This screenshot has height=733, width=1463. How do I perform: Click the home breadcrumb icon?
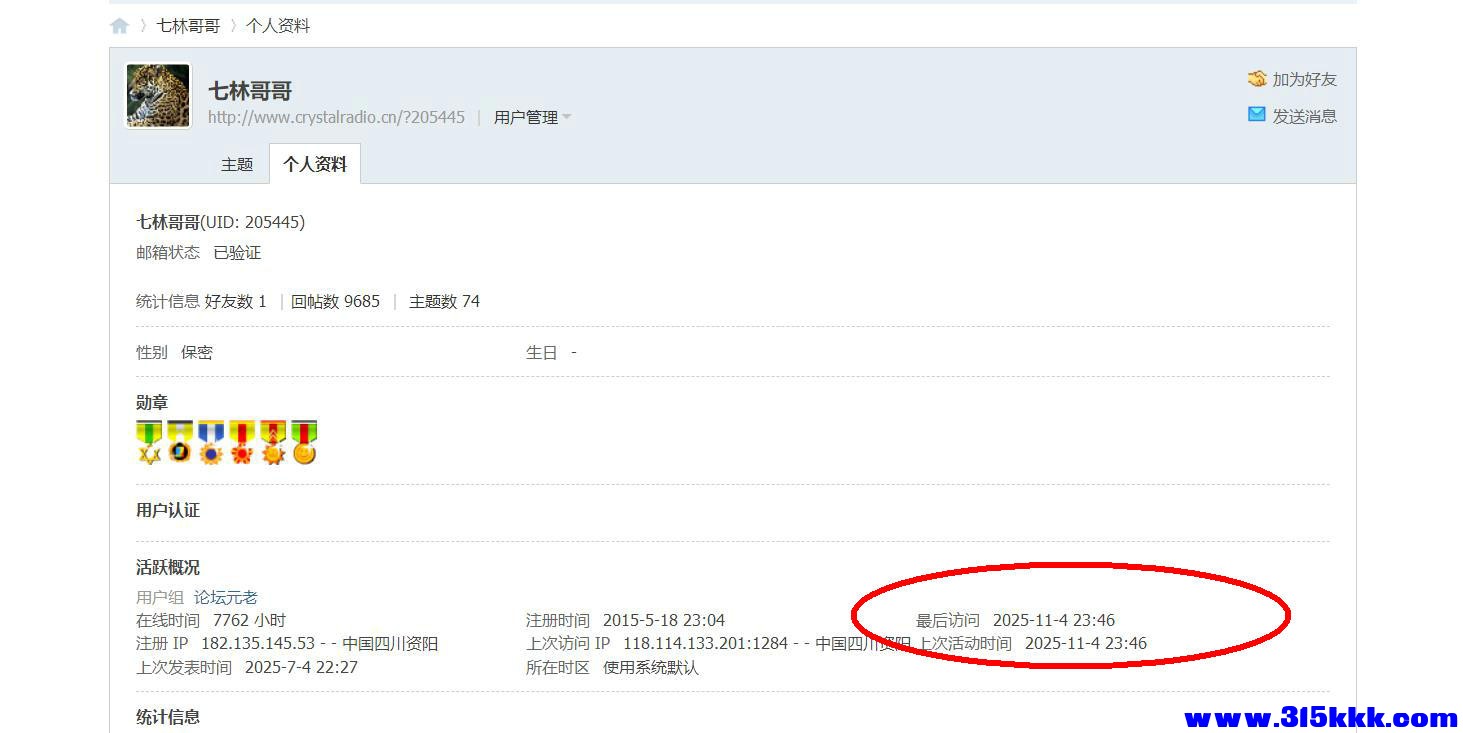[119, 25]
